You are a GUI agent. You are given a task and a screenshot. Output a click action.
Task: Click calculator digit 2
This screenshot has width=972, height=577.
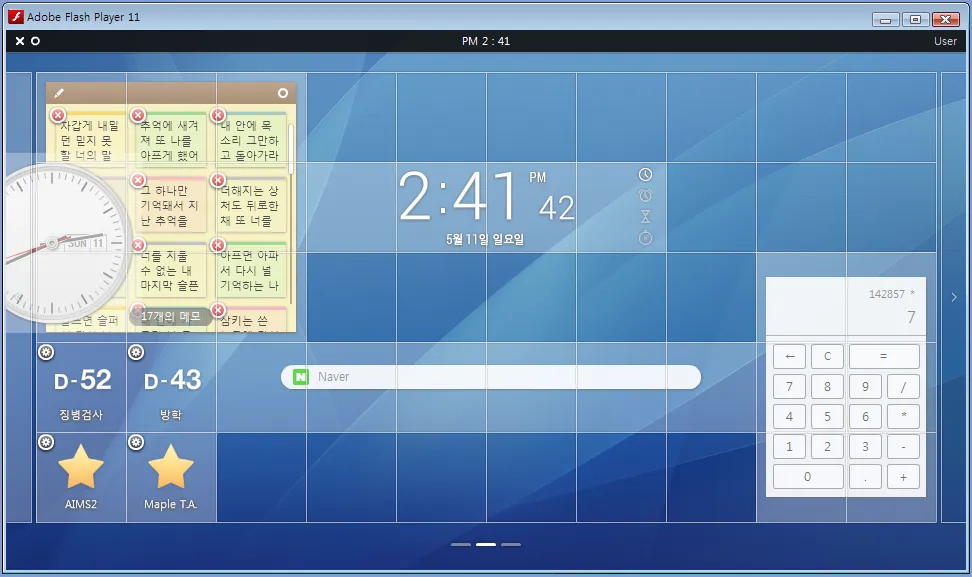click(827, 447)
